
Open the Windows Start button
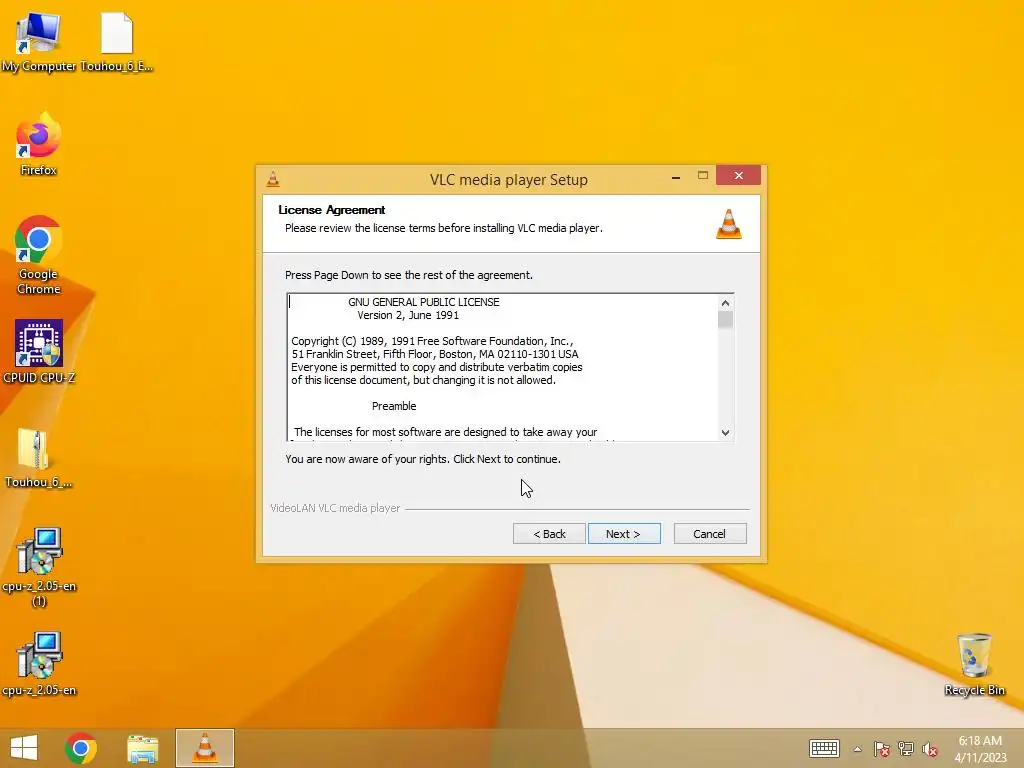(x=24, y=748)
